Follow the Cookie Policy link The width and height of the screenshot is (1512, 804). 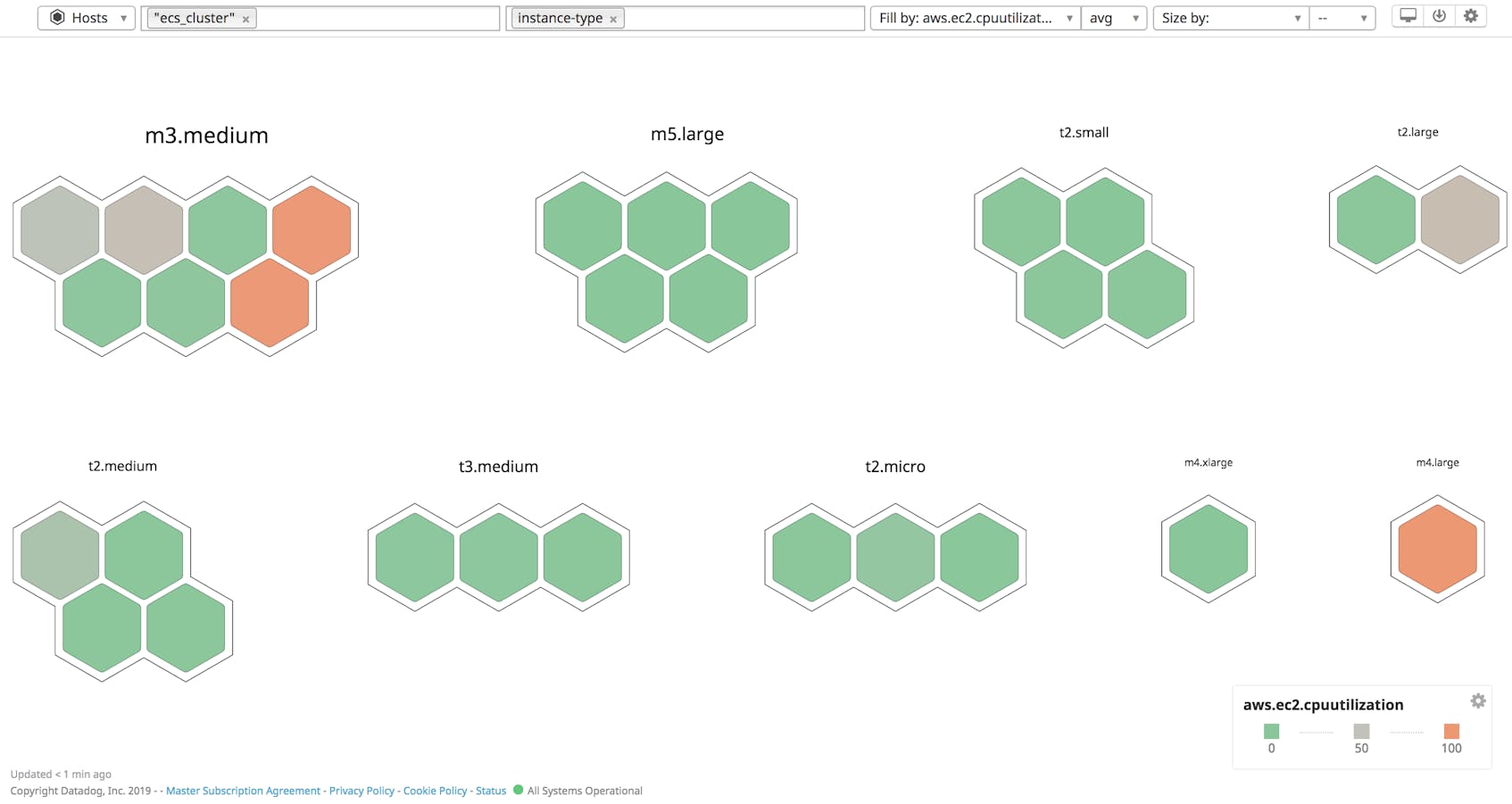(x=435, y=791)
